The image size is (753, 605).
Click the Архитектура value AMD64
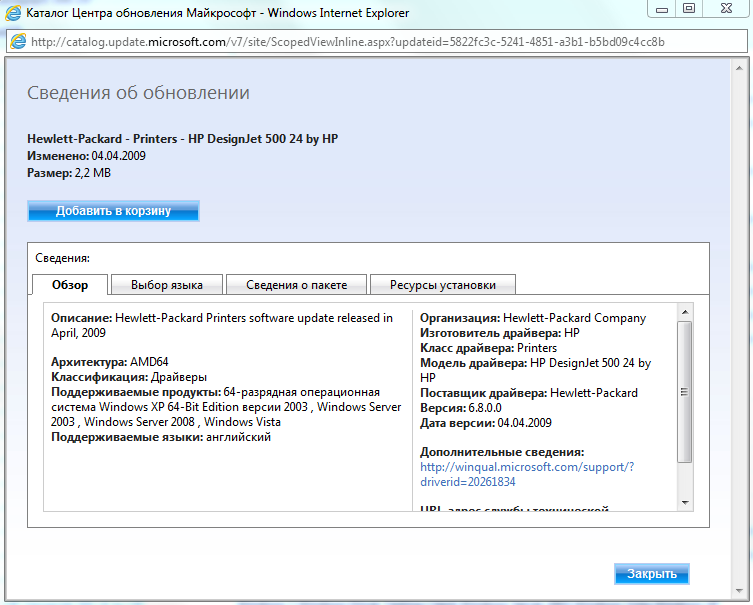(149, 362)
